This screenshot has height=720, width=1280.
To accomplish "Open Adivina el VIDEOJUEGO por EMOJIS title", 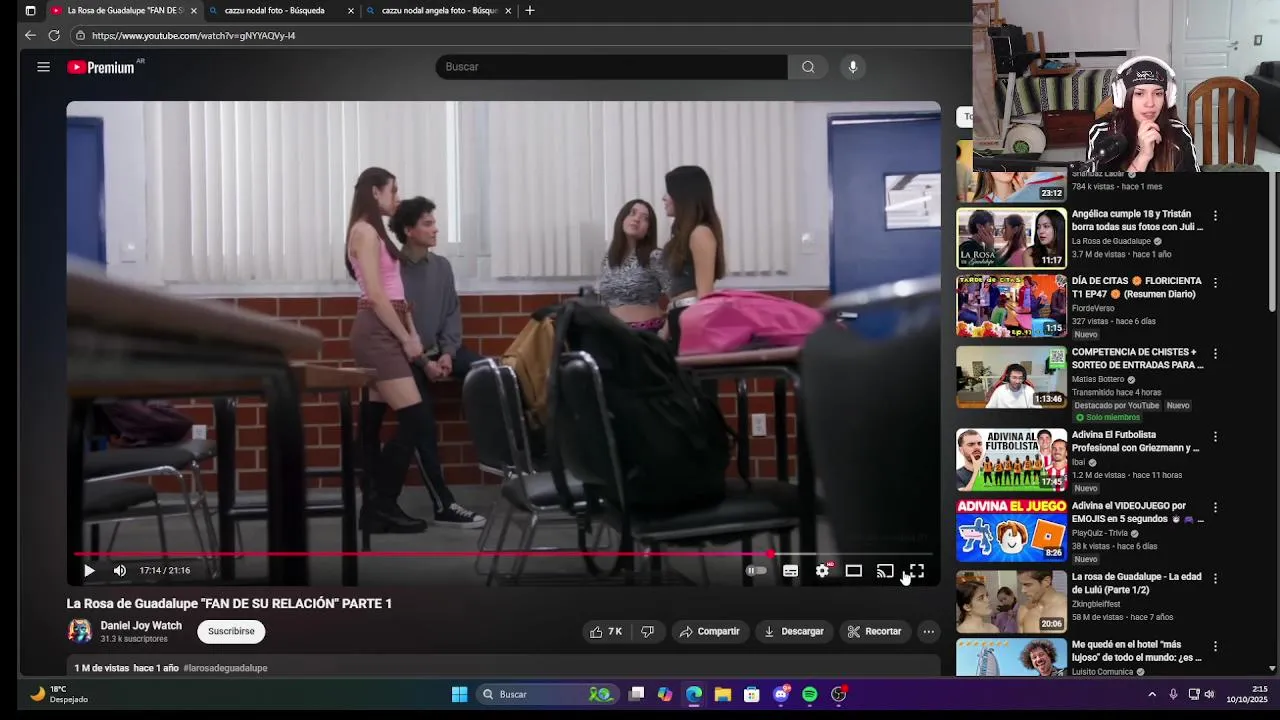I will (1138, 513).
